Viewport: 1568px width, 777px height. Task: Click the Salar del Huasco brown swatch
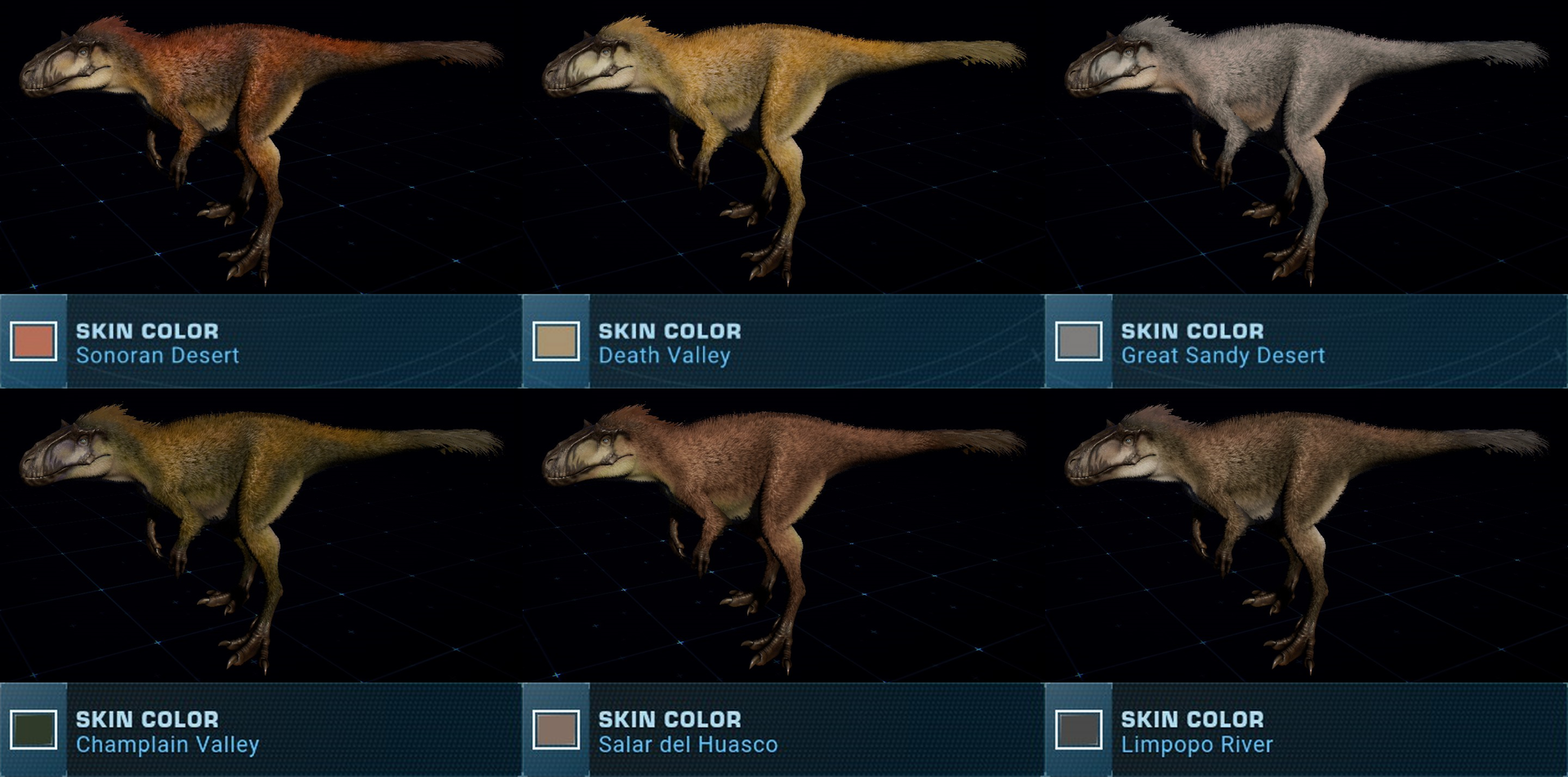pyautogui.click(x=556, y=730)
